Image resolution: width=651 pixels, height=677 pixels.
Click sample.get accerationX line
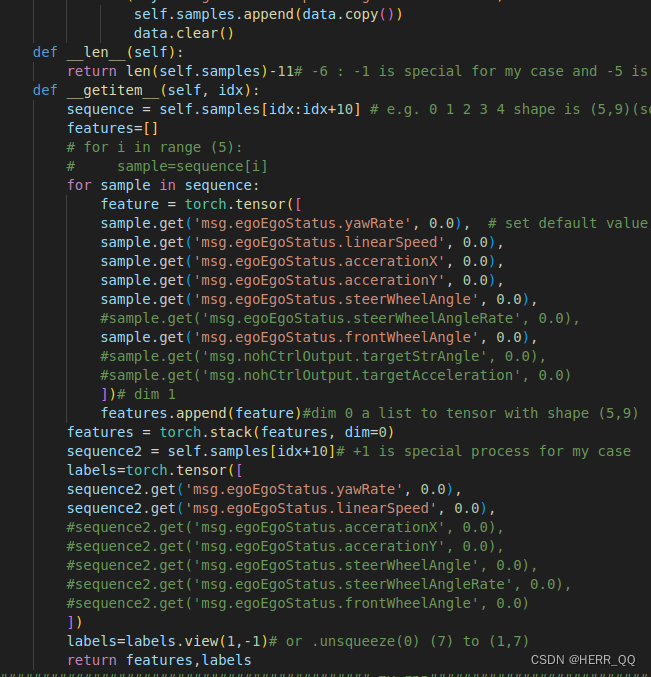(302, 261)
